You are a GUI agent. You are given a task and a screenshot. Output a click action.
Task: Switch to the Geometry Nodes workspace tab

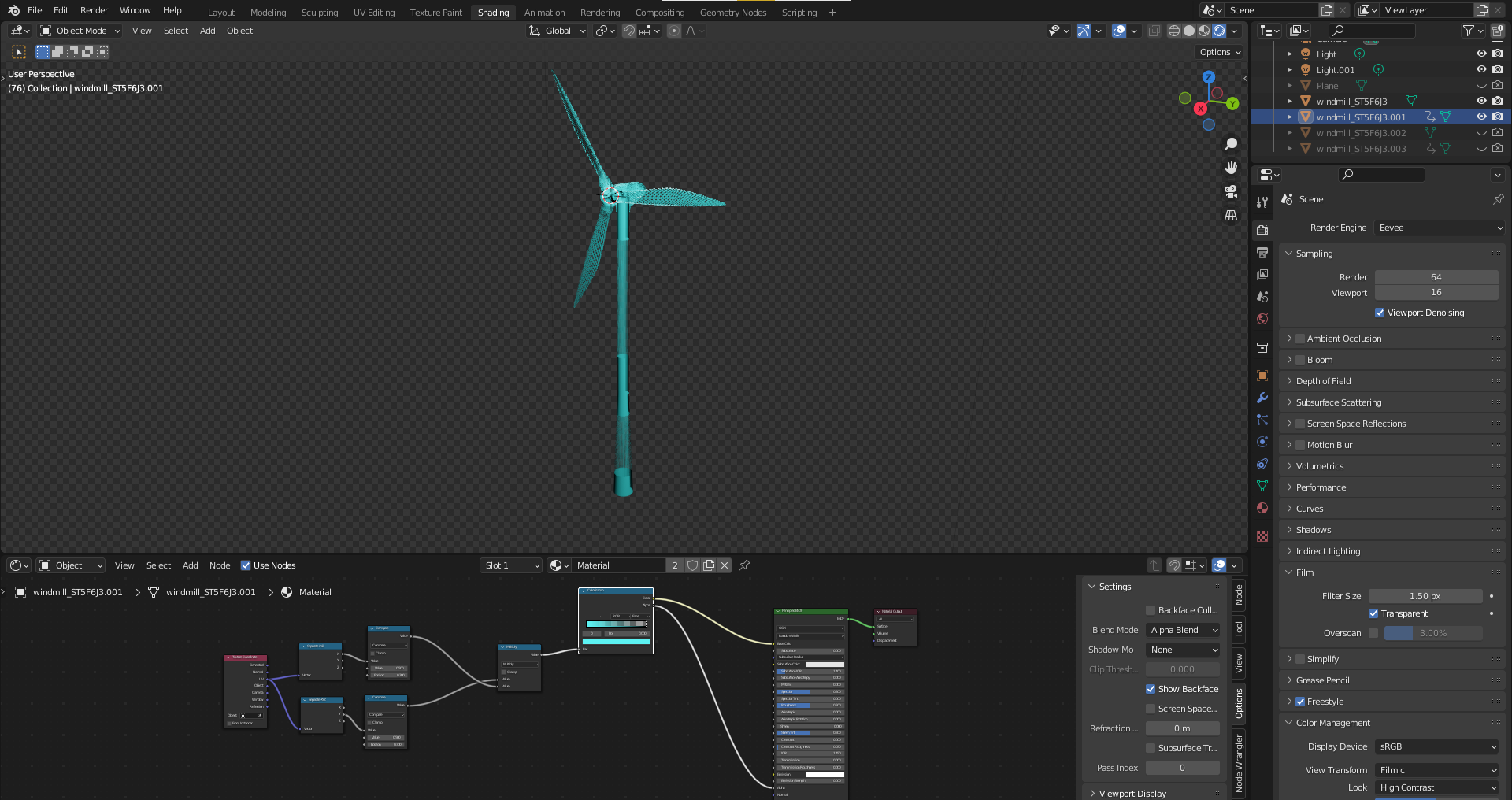(x=732, y=13)
